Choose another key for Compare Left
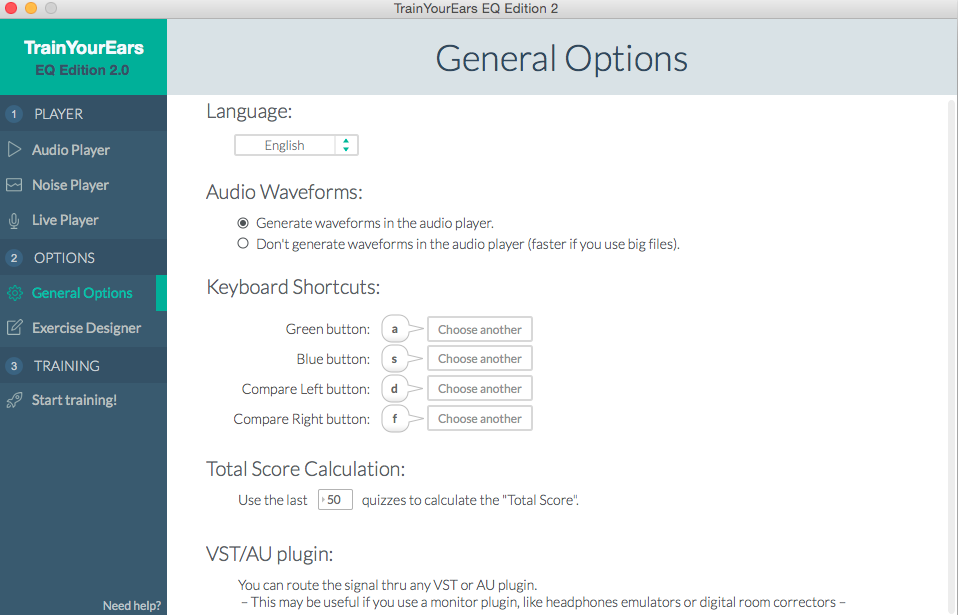 pyautogui.click(x=479, y=389)
